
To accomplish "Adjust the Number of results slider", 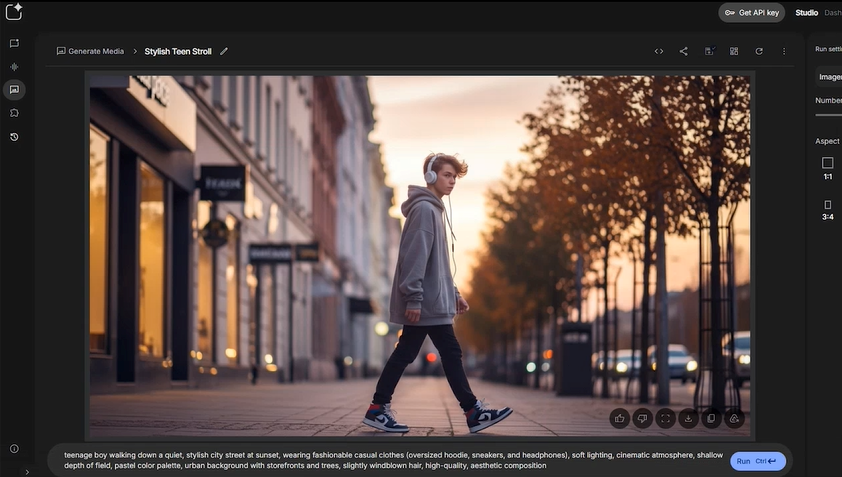I will (829, 115).
